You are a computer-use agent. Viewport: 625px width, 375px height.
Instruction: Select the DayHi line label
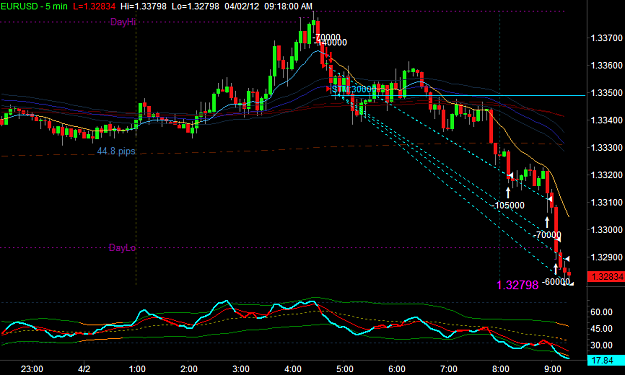(123, 22)
